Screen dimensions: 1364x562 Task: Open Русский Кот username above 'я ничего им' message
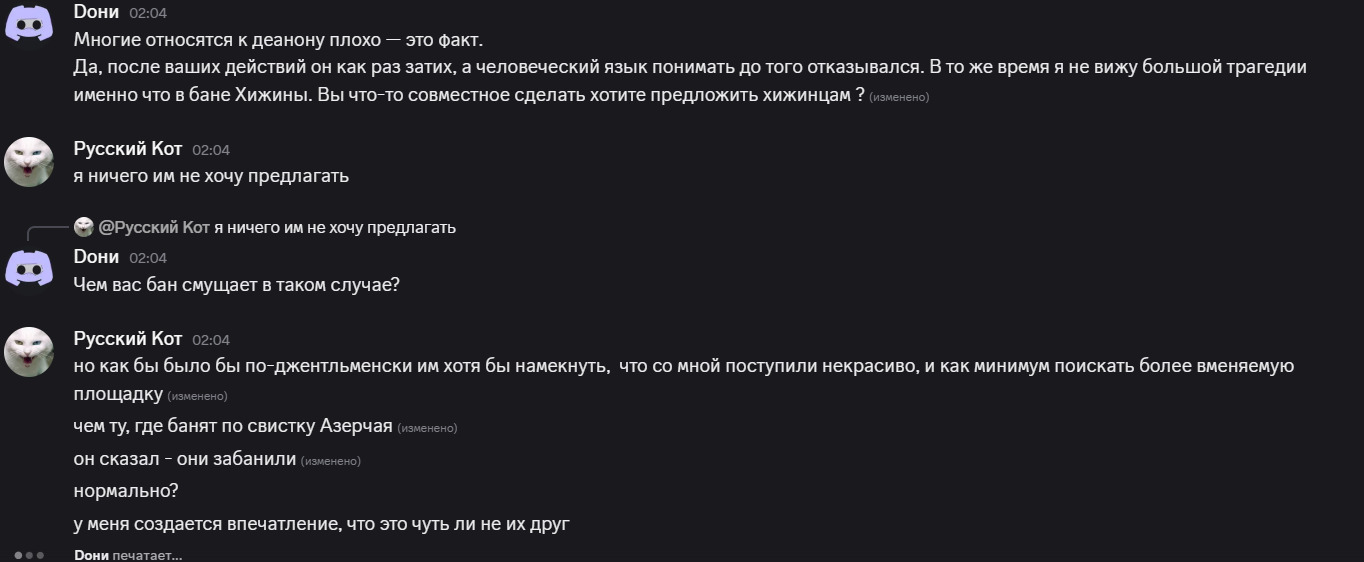pyautogui.click(x=128, y=148)
